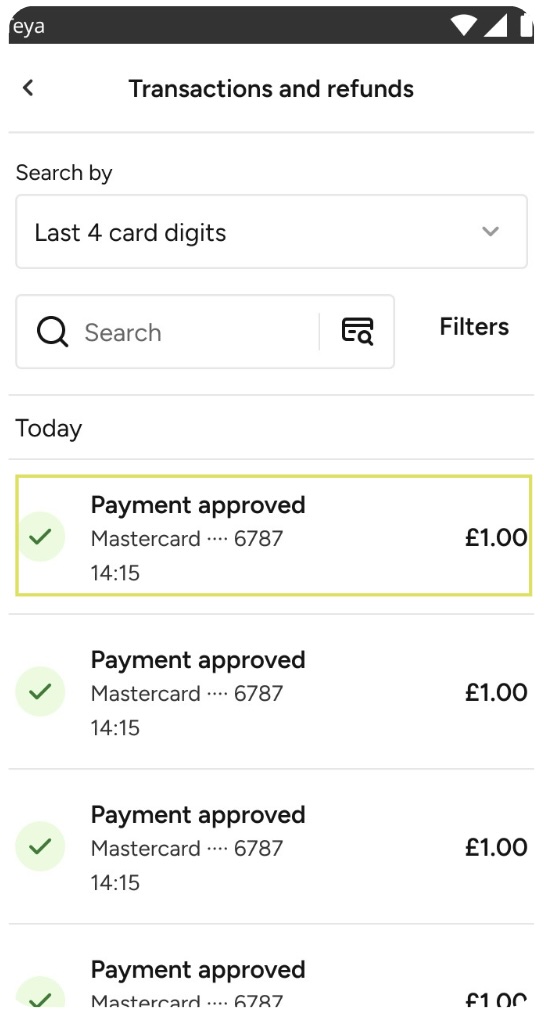Tap the checkmark icon of the first payment
Image resolution: width=544 pixels, height=1016 pixels.
40,537
